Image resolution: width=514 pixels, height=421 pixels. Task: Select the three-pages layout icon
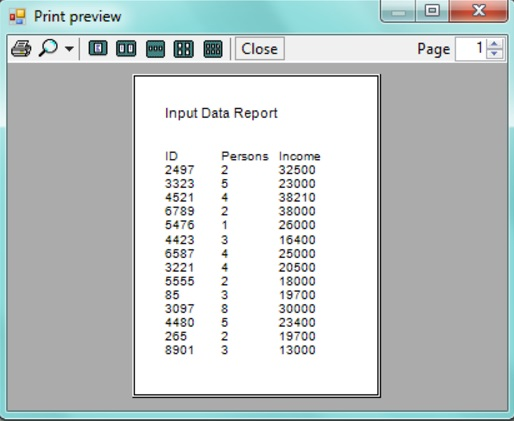point(155,49)
